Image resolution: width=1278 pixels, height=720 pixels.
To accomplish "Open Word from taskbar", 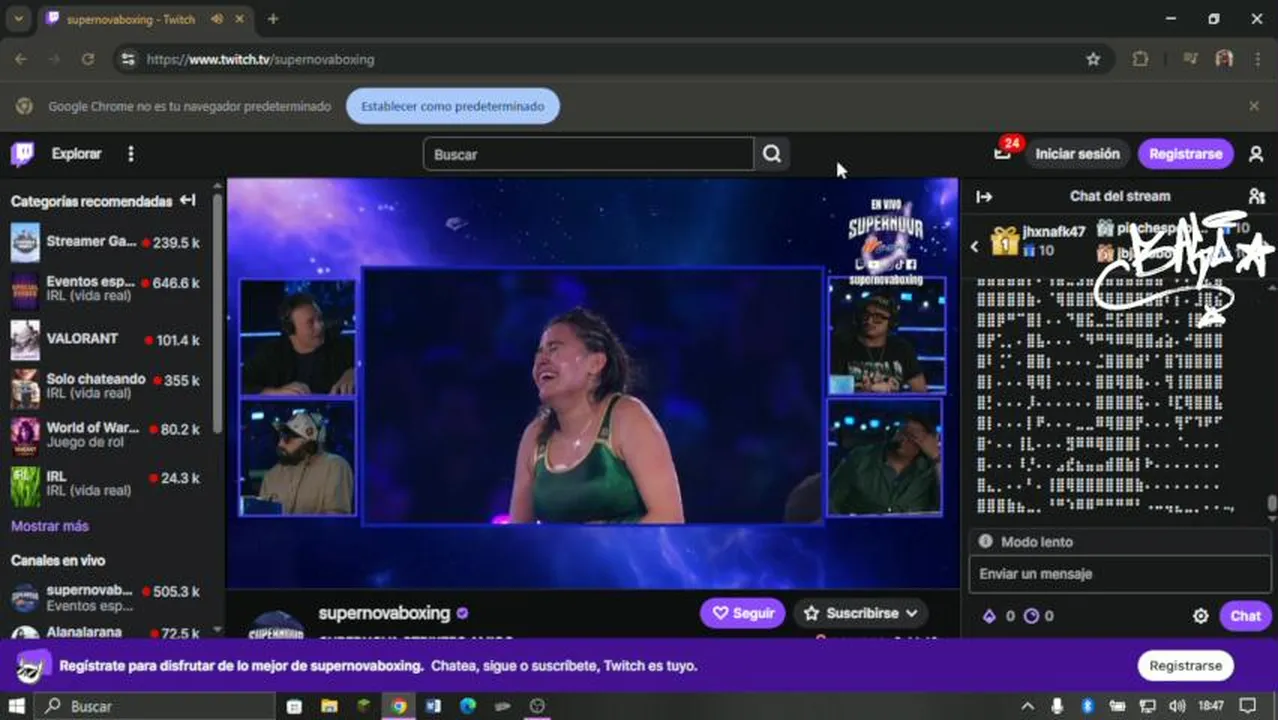I will coord(433,706).
